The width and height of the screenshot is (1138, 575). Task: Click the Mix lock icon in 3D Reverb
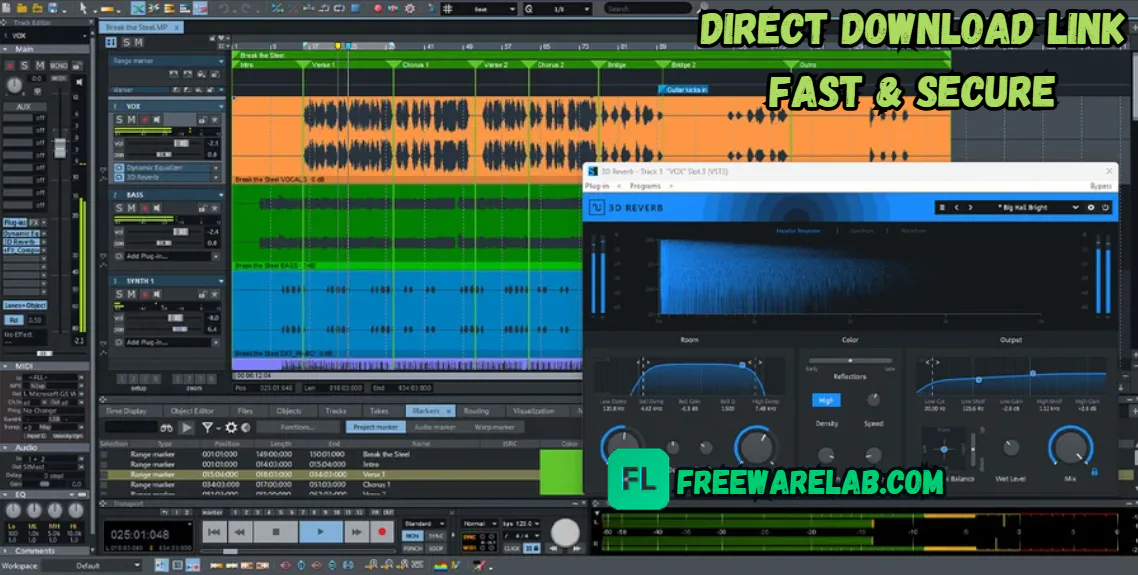1095,472
